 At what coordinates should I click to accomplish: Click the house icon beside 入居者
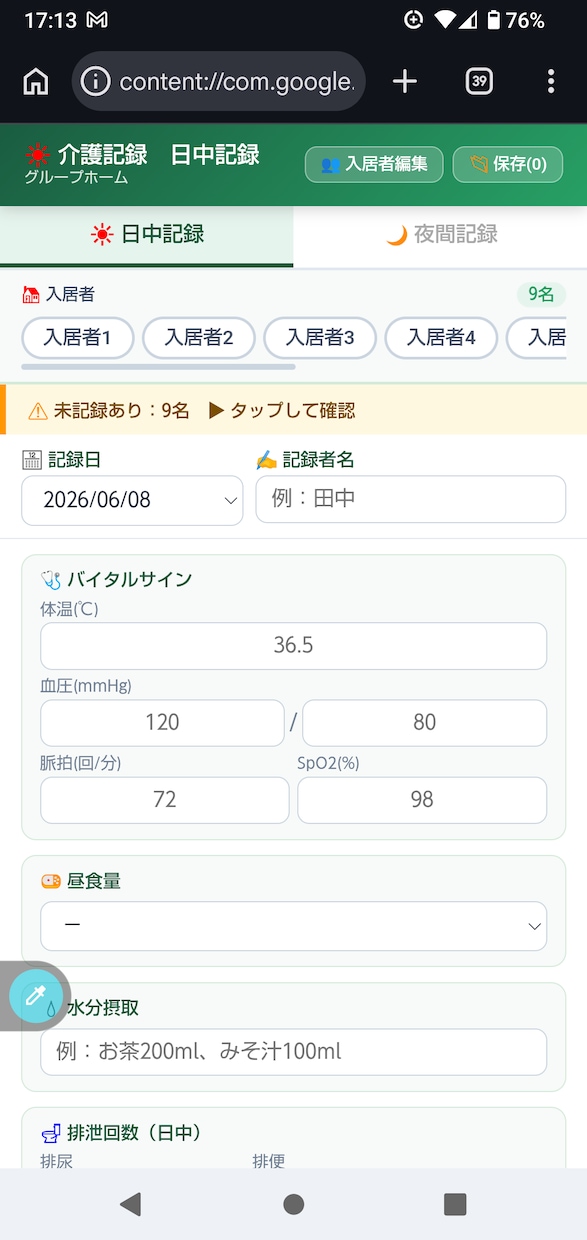31,294
